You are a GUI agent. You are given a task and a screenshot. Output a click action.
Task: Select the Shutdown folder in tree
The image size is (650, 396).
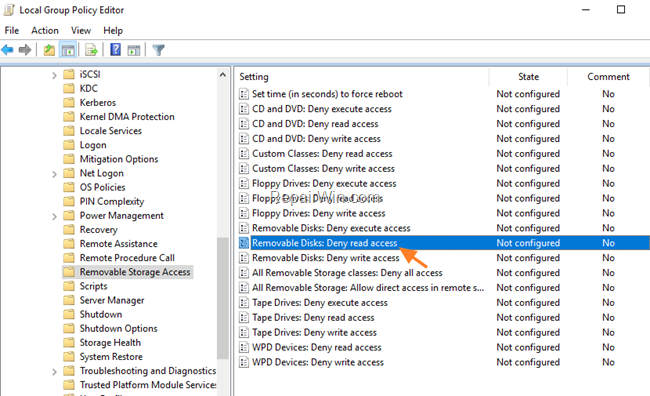[101, 314]
